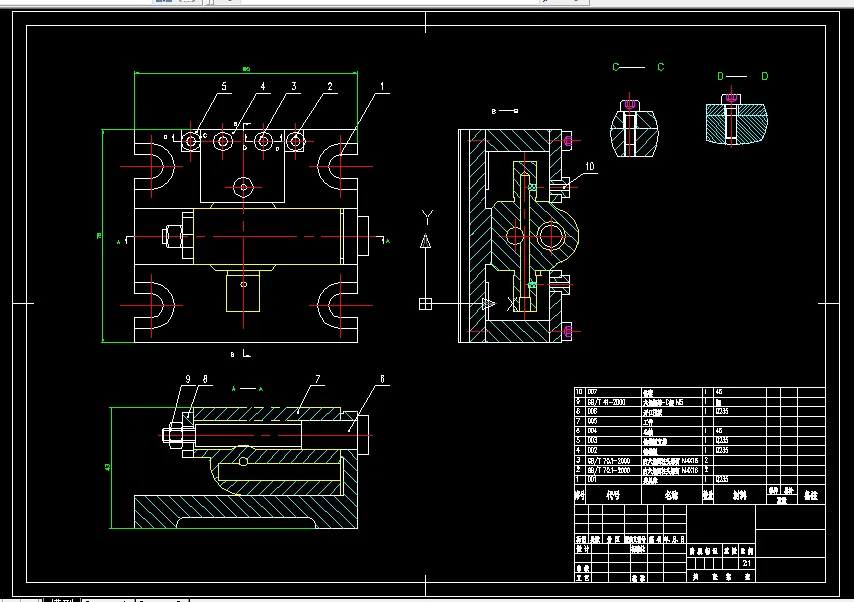Click the UCS icon Y axis label

(x=428, y=218)
